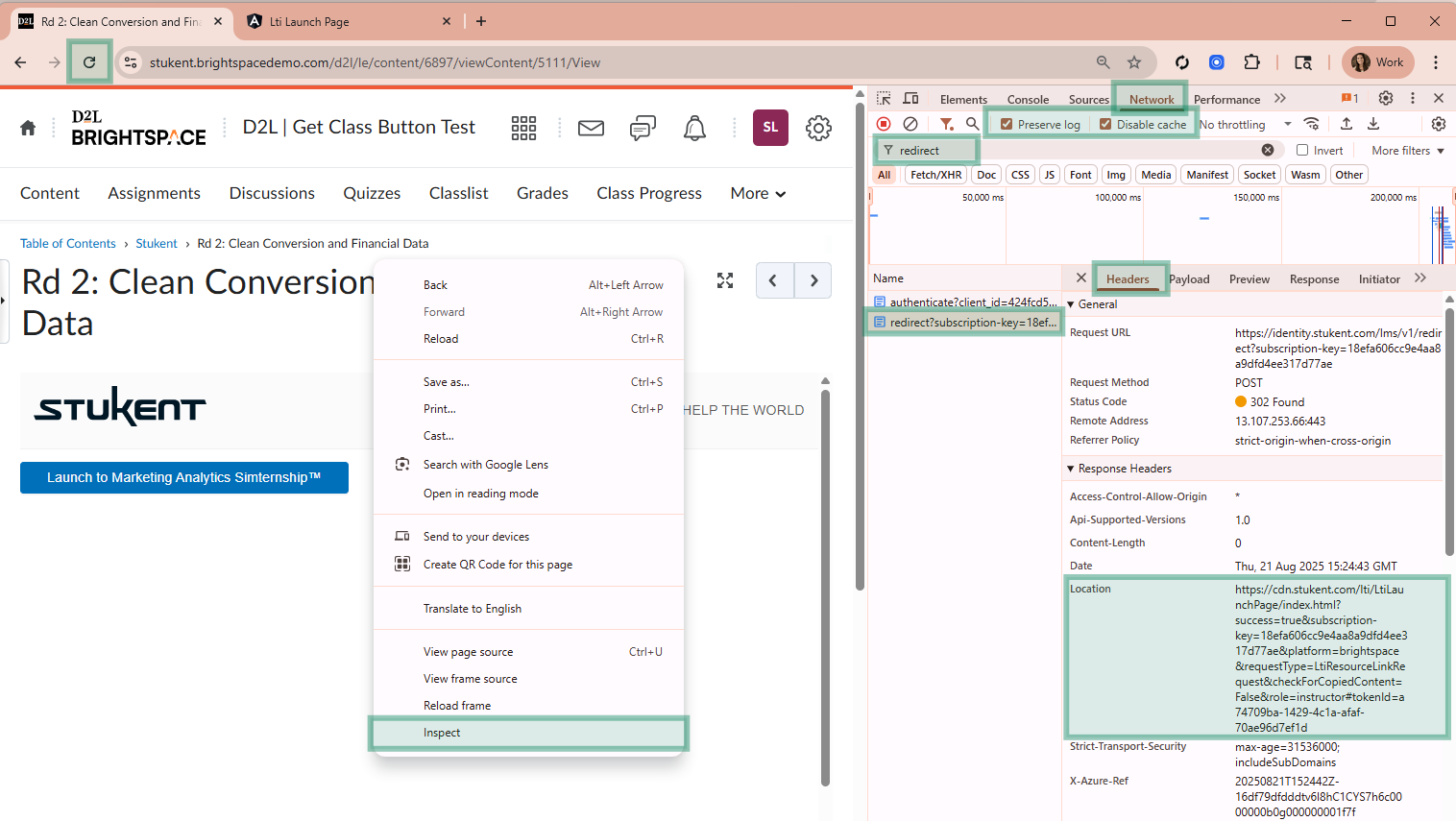
Task: Toggle the network filter funnel icon
Action: pos(946,124)
